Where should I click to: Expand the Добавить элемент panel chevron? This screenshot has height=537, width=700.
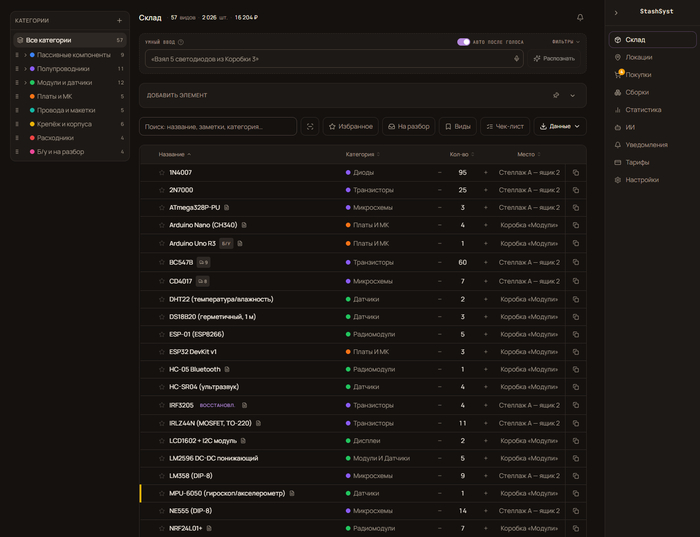pyautogui.click(x=572, y=96)
